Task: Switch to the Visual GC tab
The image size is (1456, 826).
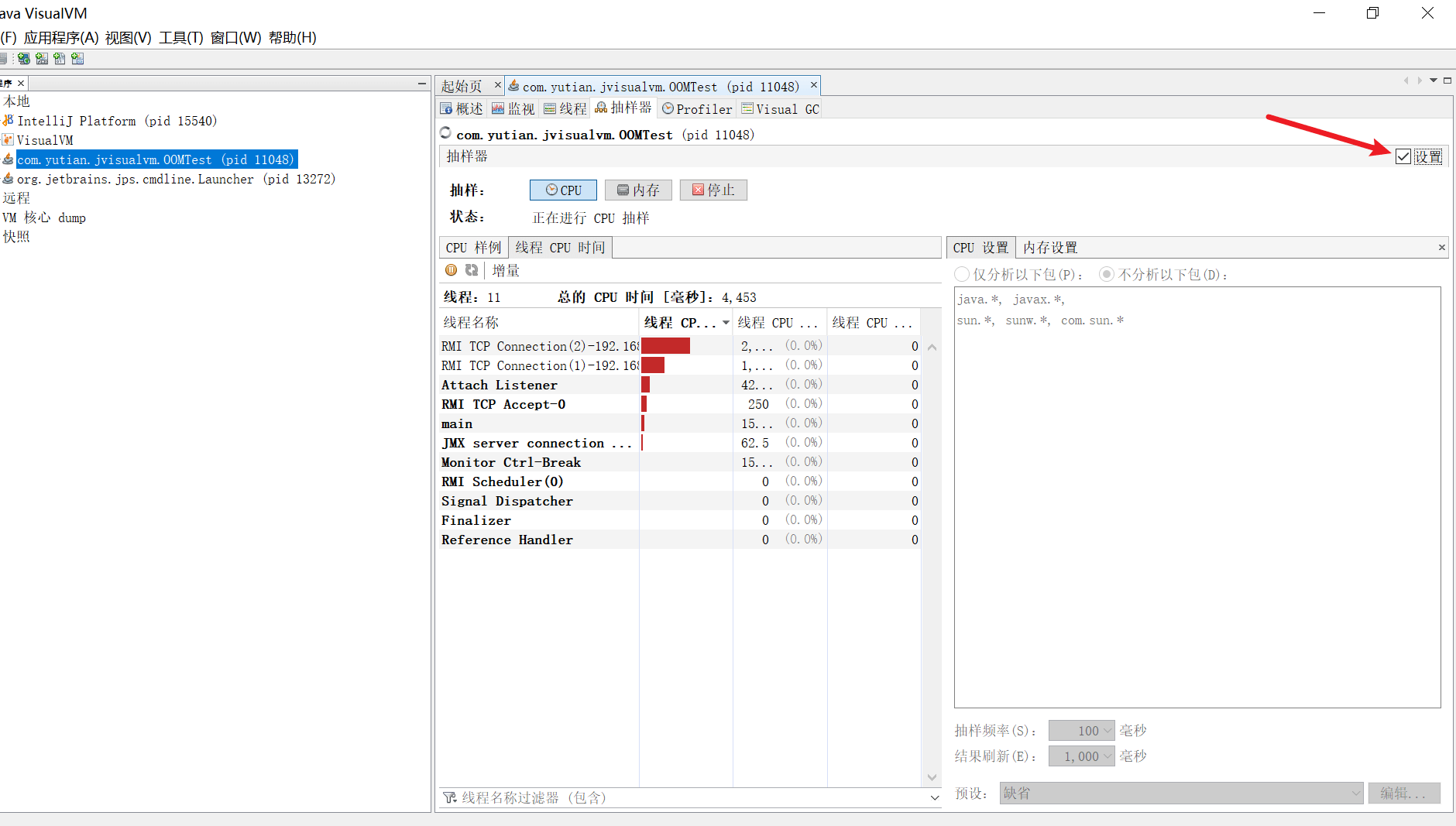Action: pos(780,109)
